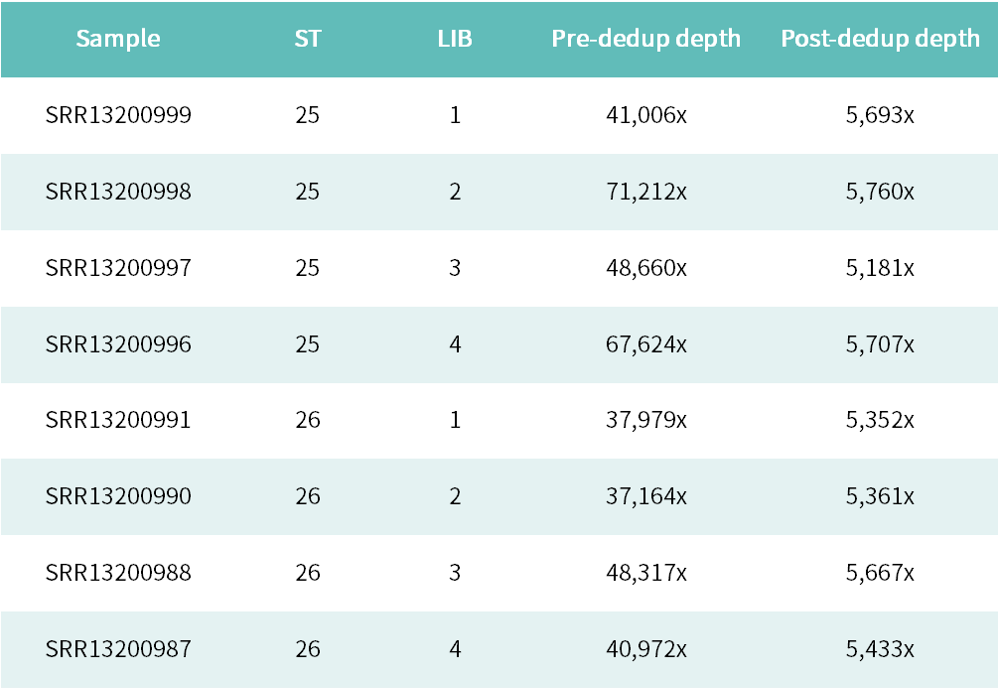Select sample SRR13200998 cell
The width and height of the screenshot is (998, 688).
118,191
